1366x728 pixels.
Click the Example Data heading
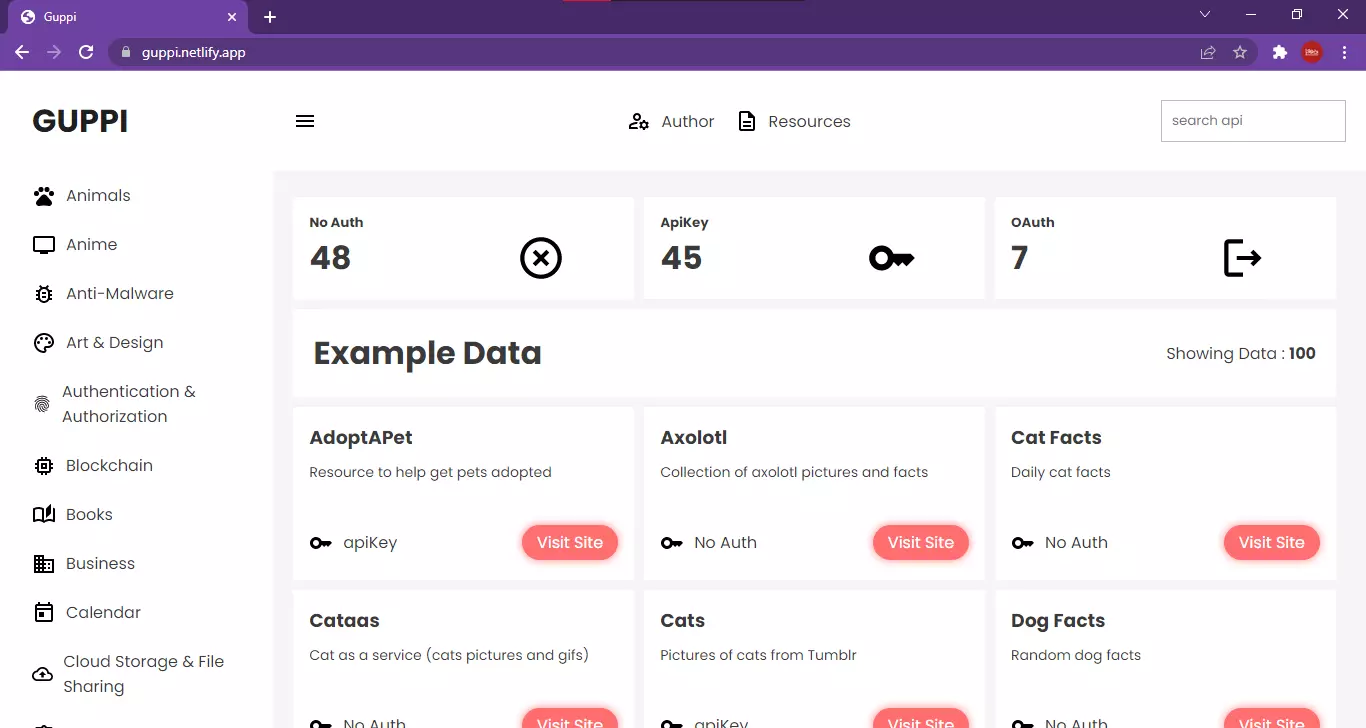click(x=427, y=353)
